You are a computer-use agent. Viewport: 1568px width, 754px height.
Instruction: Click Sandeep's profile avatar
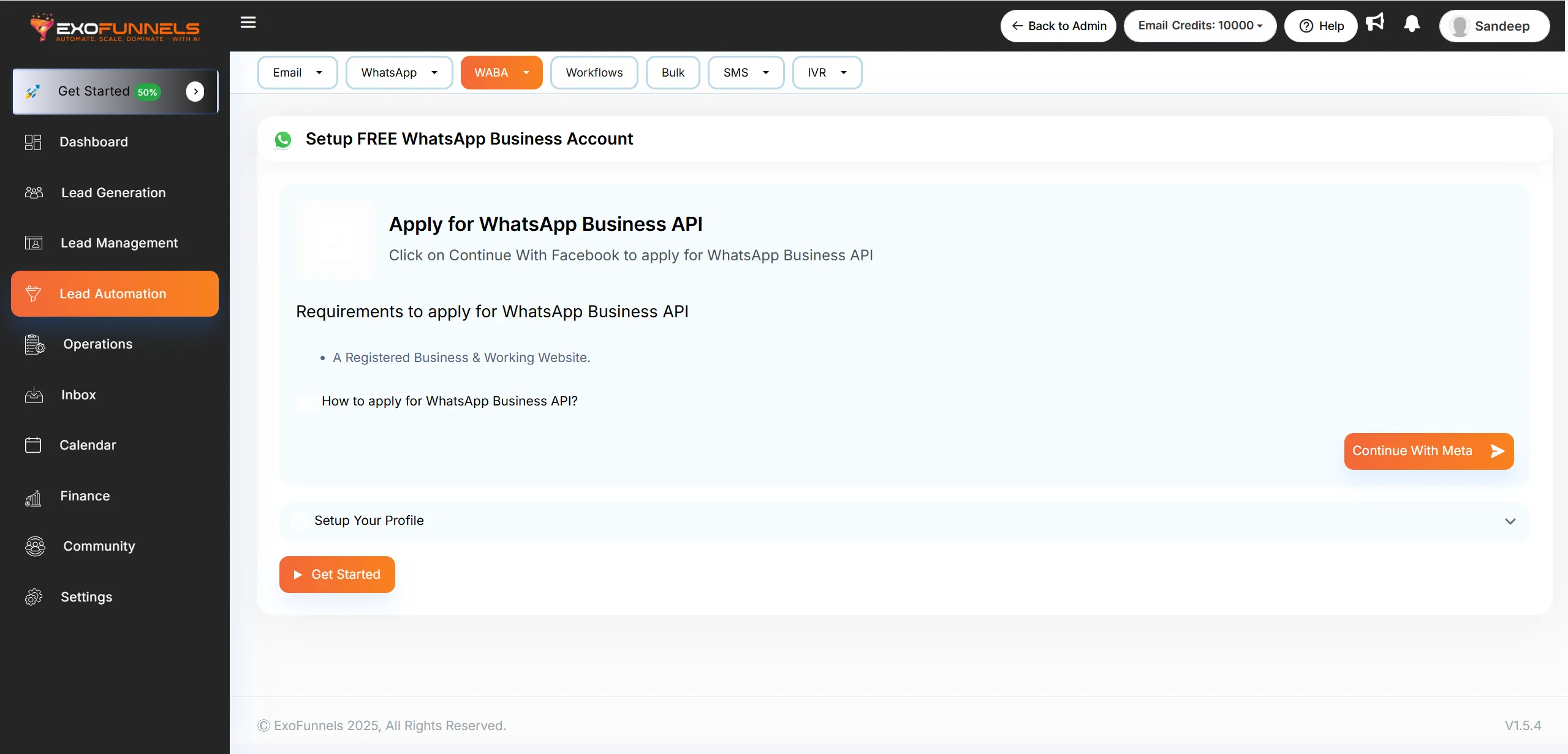[1460, 26]
